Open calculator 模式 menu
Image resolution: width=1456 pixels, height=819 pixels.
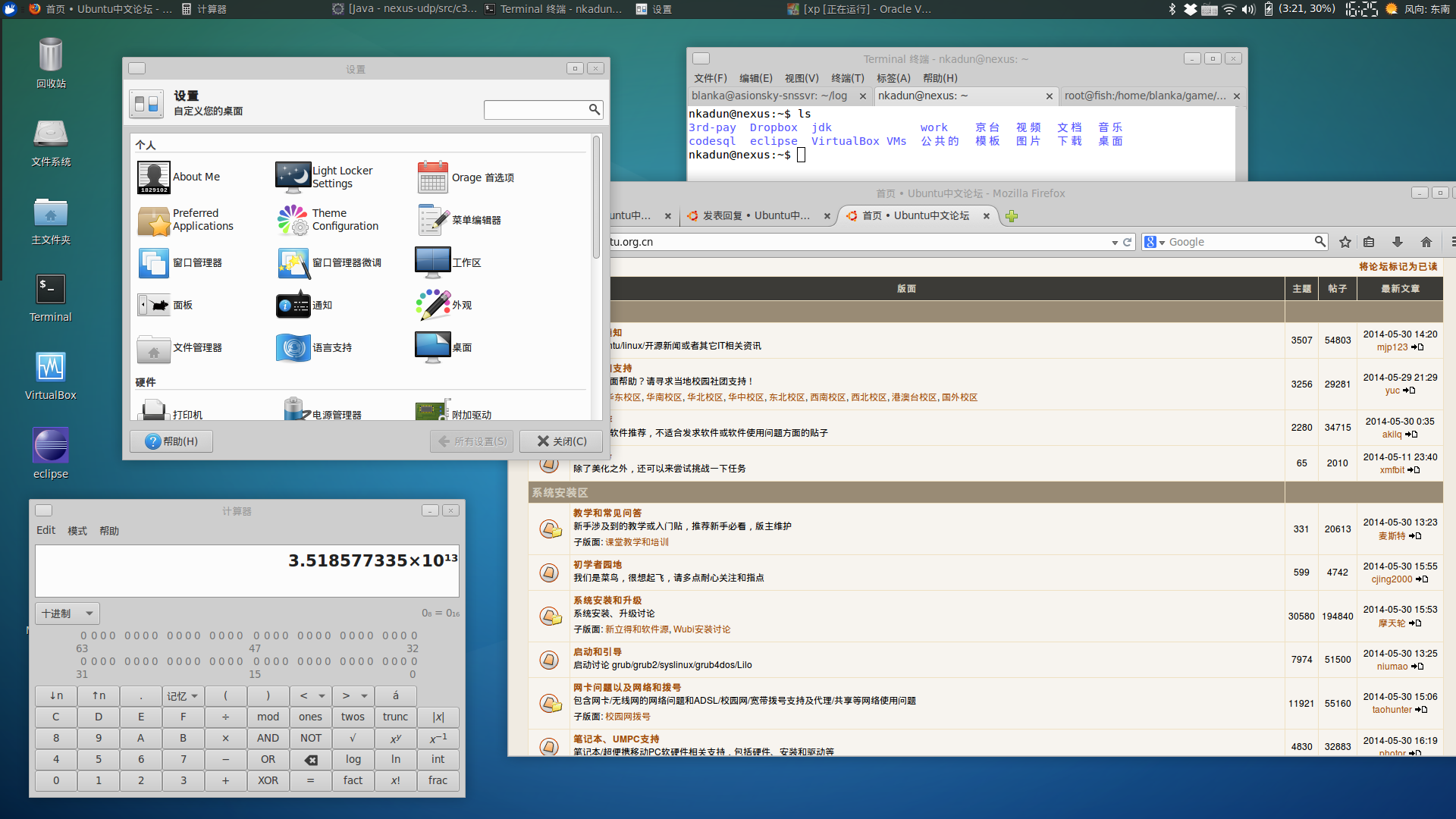coord(77,531)
